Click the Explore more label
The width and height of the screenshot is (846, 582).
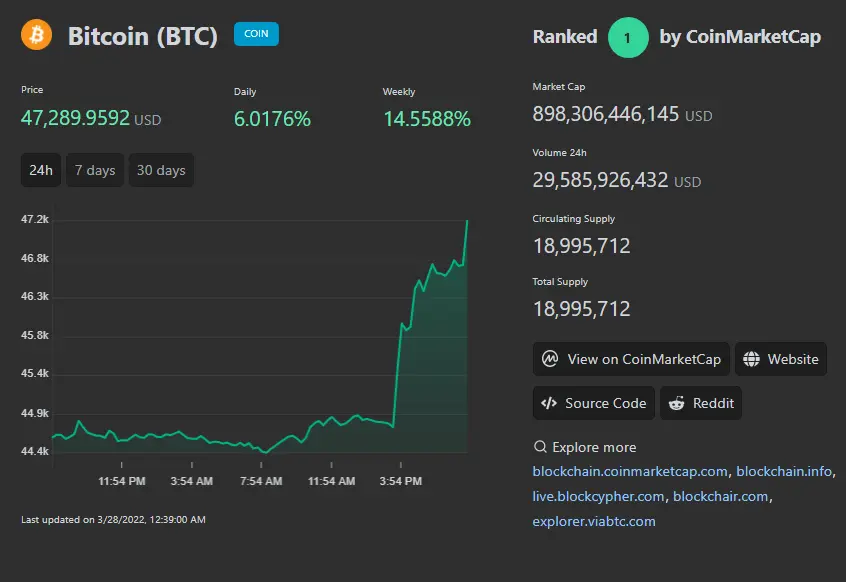tap(594, 447)
